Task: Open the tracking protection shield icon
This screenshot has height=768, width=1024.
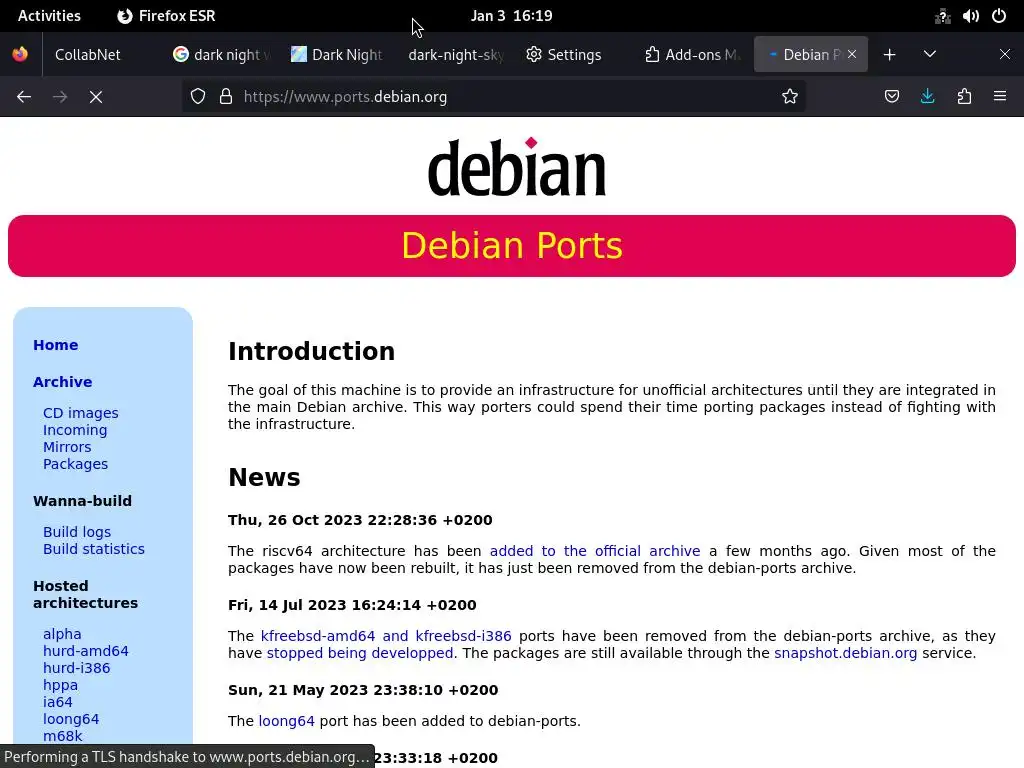Action: (198, 97)
